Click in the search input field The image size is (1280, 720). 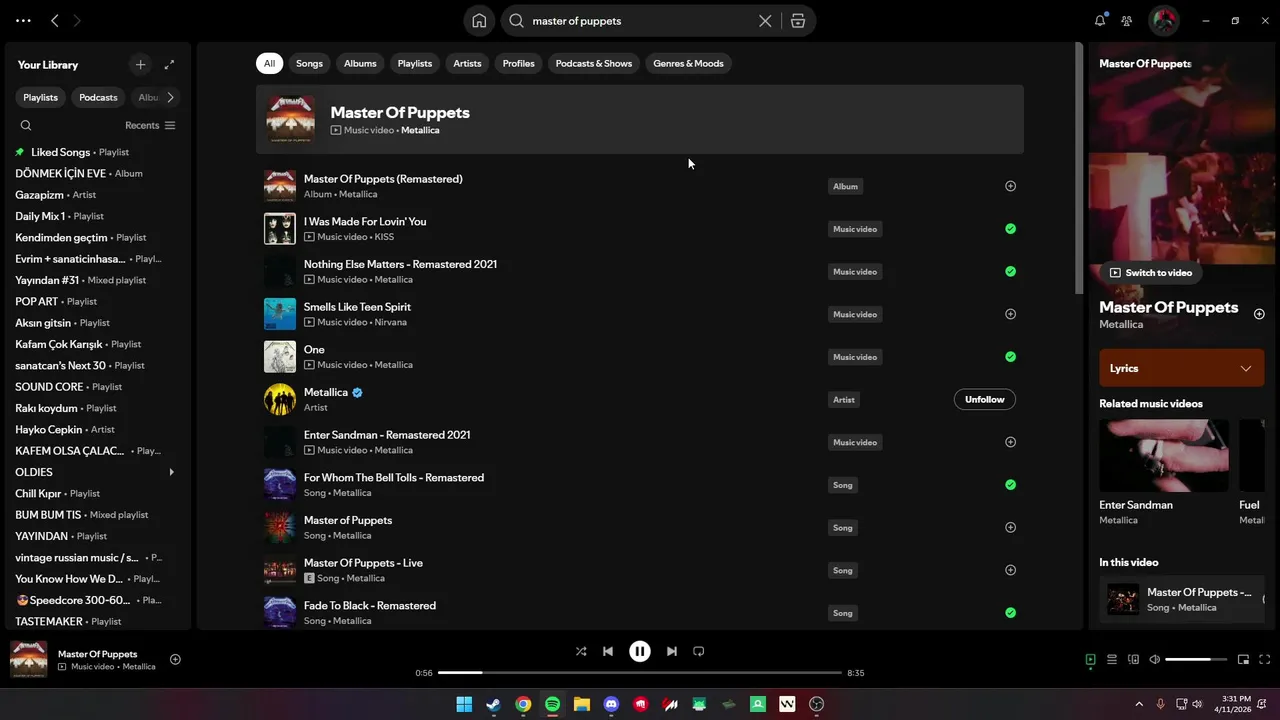[640, 21]
